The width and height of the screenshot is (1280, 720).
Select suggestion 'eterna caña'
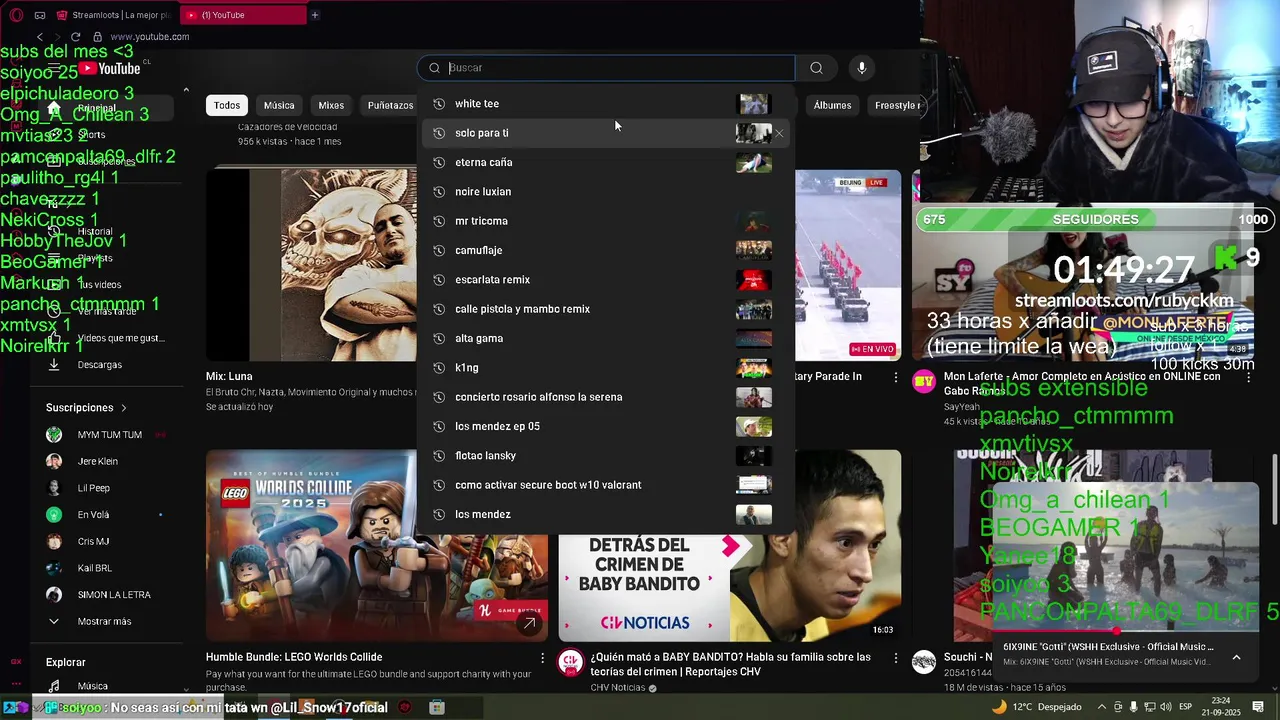pyautogui.click(x=606, y=162)
